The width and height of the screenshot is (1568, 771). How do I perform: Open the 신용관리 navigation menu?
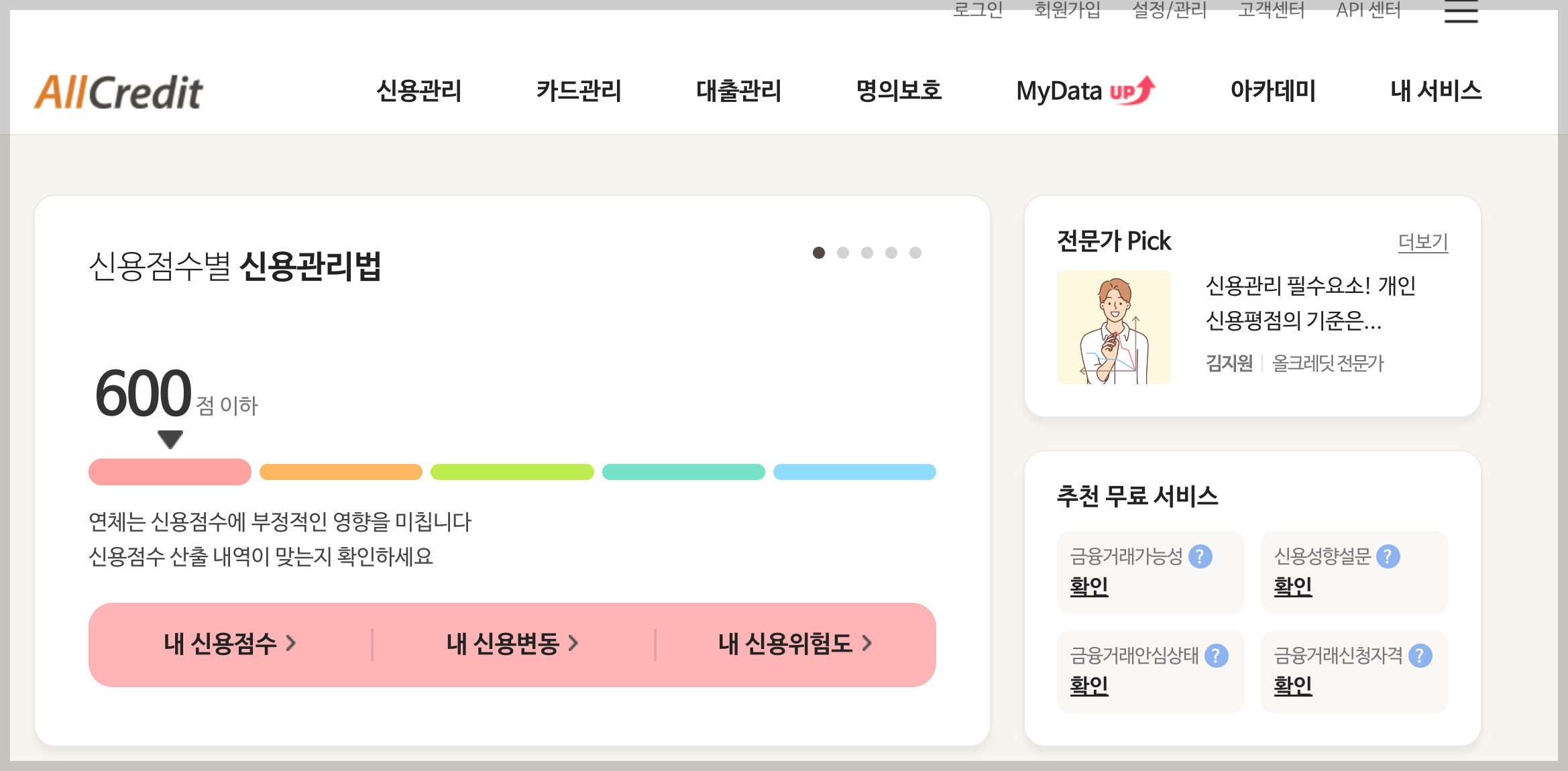point(419,91)
